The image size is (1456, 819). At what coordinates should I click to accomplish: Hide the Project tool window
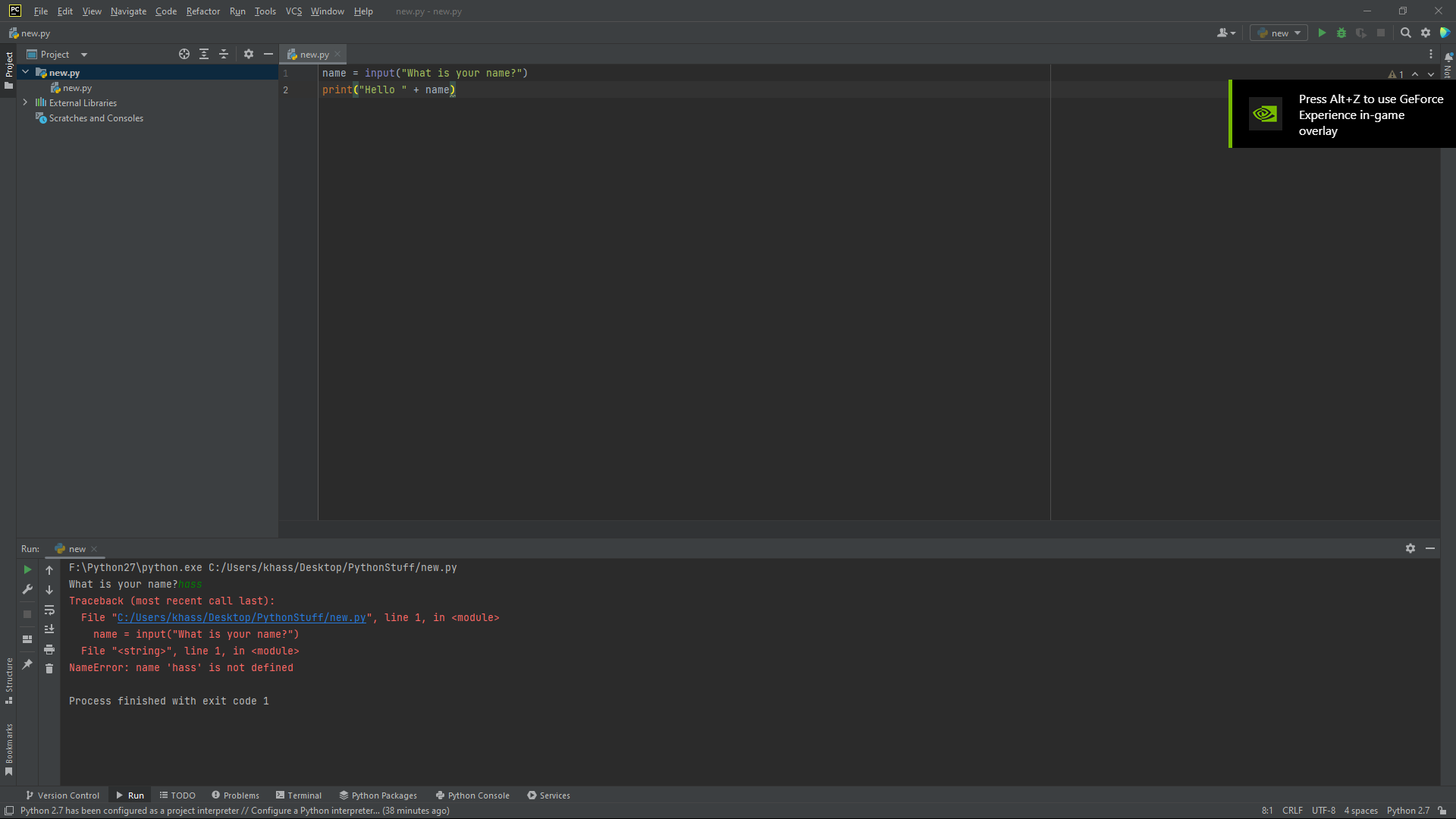(x=268, y=54)
